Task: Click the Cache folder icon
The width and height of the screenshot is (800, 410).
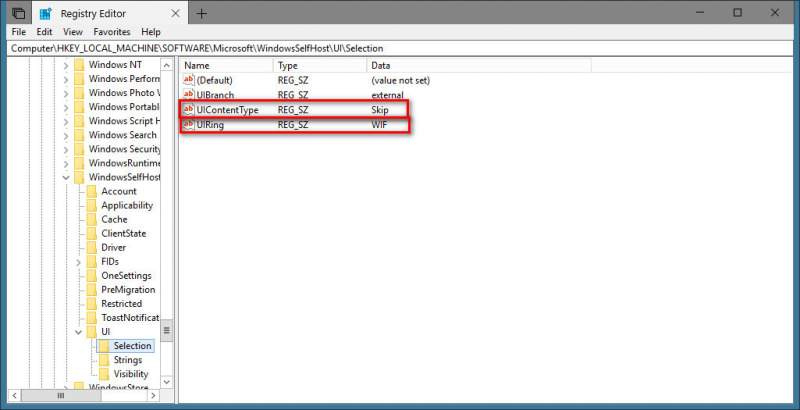Action: (92, 219)
